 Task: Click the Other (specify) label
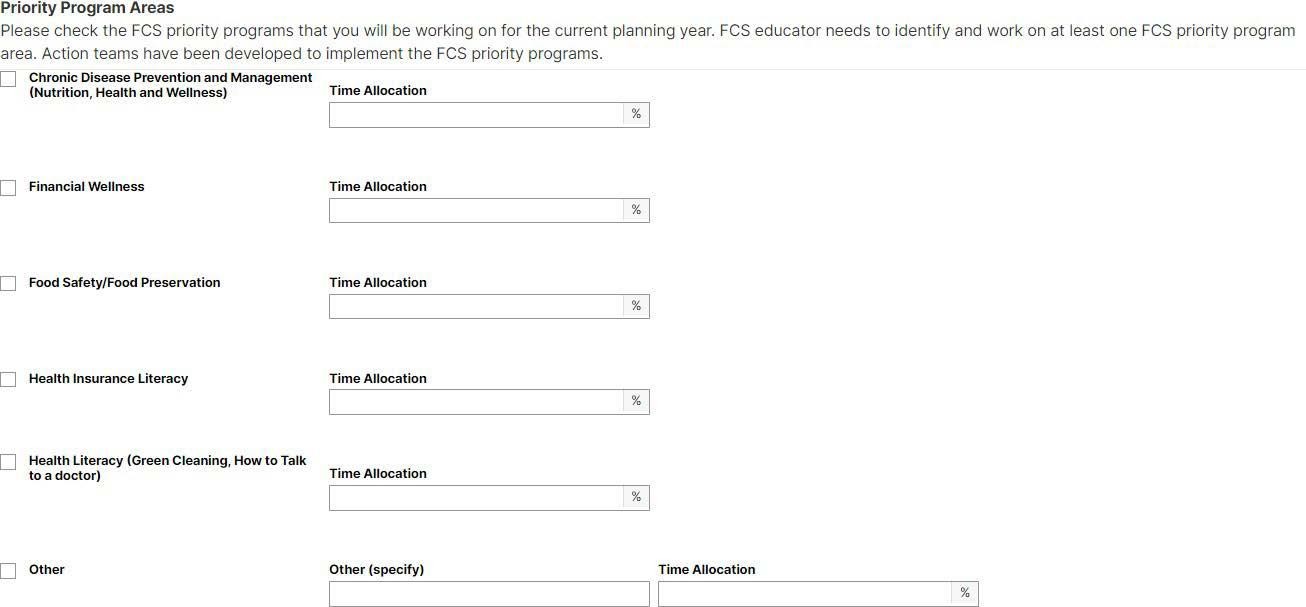coord(376,569)
